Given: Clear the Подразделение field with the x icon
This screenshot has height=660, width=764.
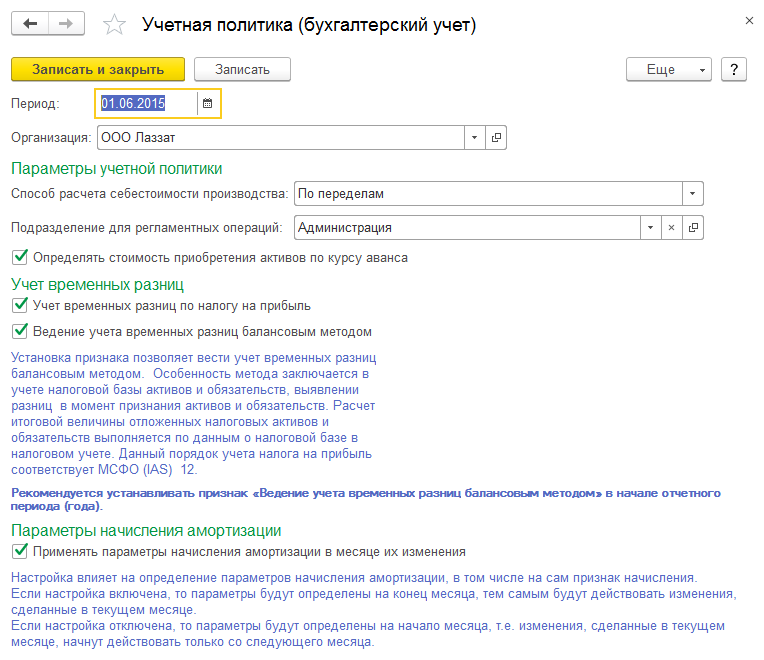Looking at the screenshot, I should tap(672, 228).
